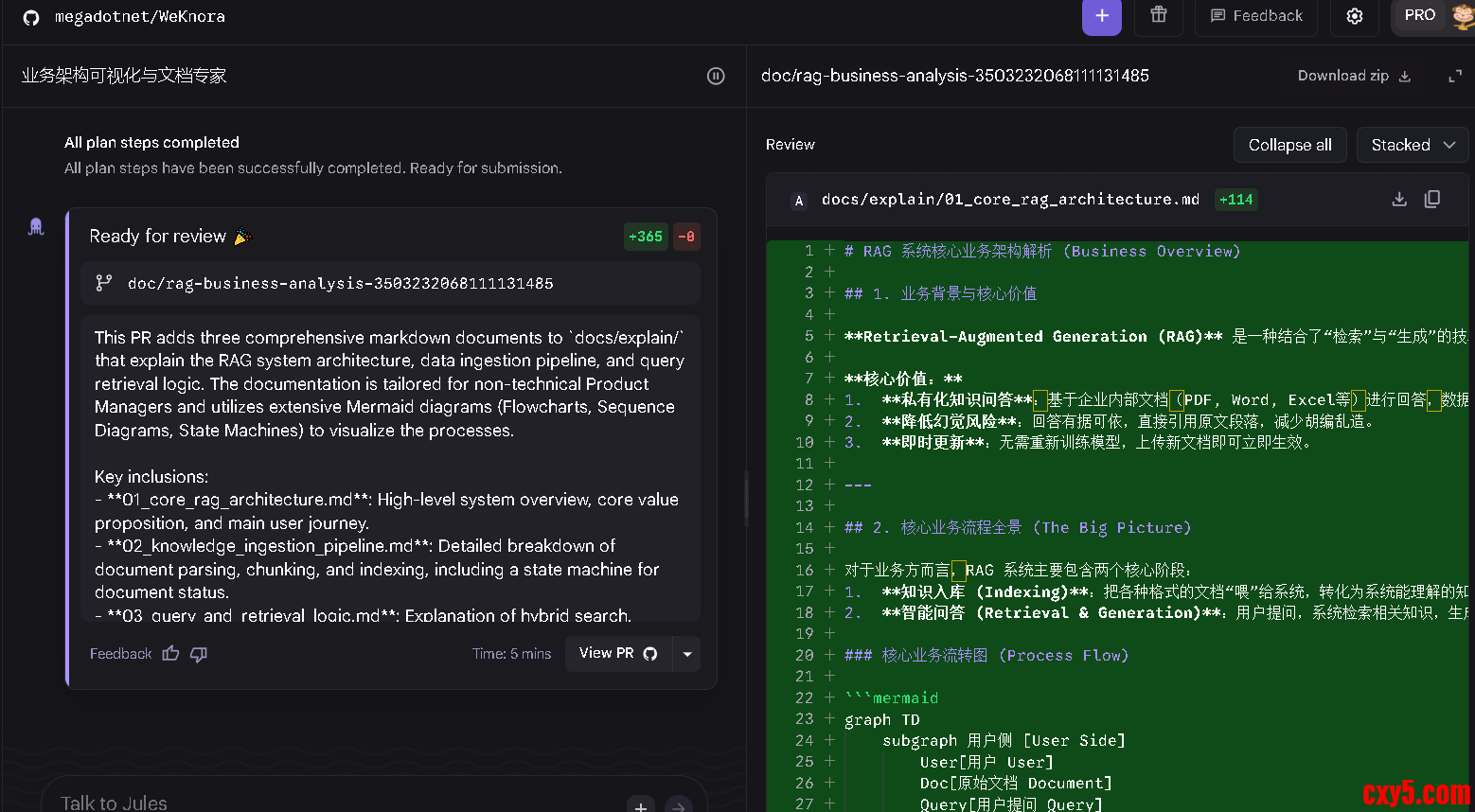Image resolution: width=1475 pixels, height=812 pixels.
Task: Pause the task with pause icon
Action: (x=716, y=76)
